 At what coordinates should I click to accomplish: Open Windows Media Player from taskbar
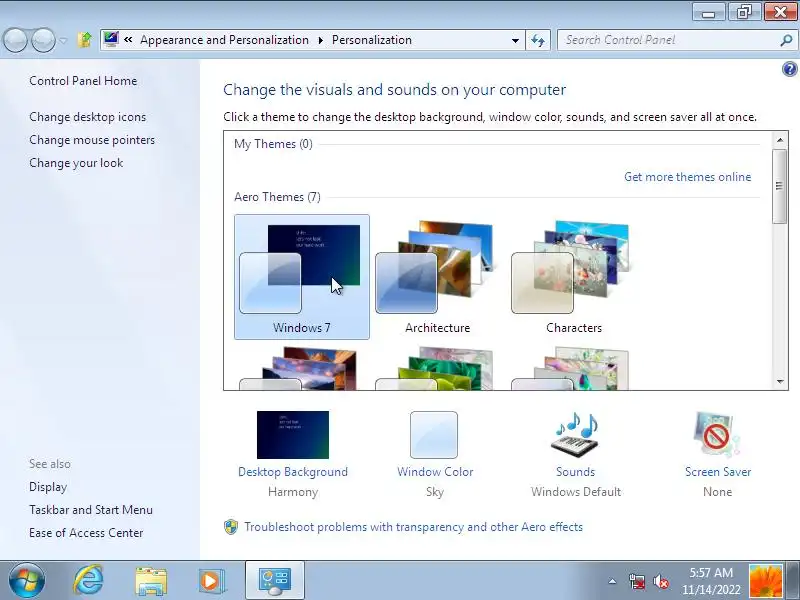(x=212, y=581)
